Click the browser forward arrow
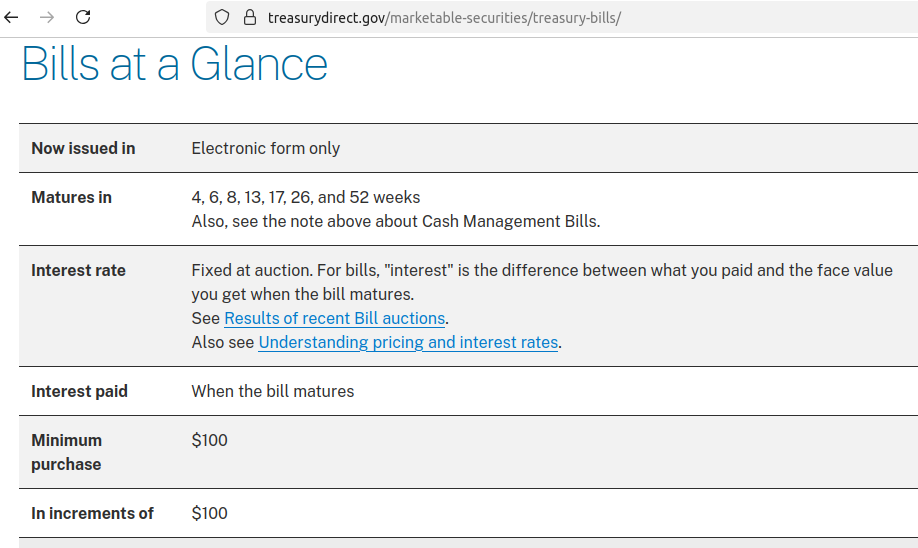The width and height of the screenshot is (918, 548). (x=47, y=18)
